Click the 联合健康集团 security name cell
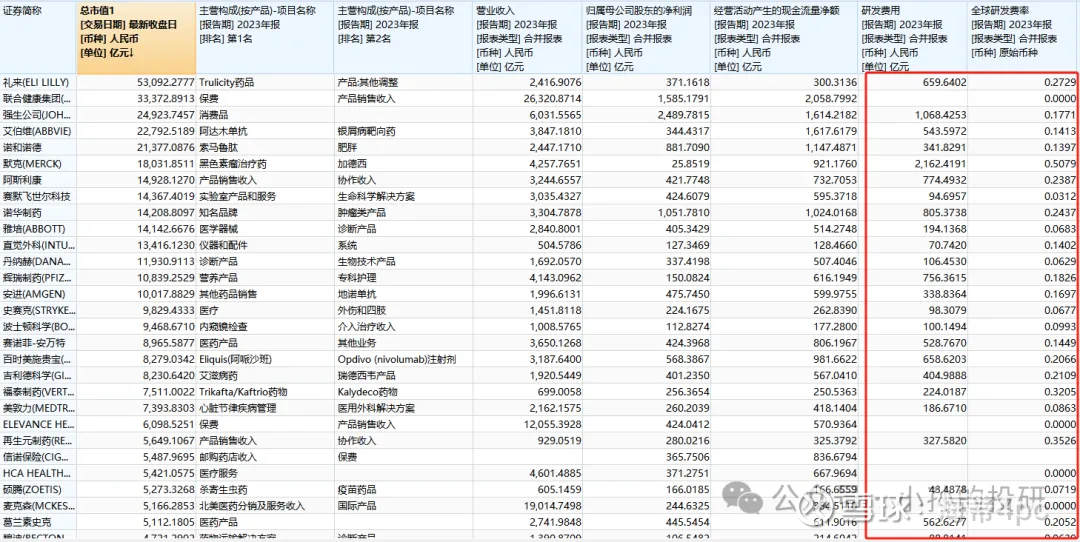Viewport: 1080px width, 542px height. click(x=37, y=98)
